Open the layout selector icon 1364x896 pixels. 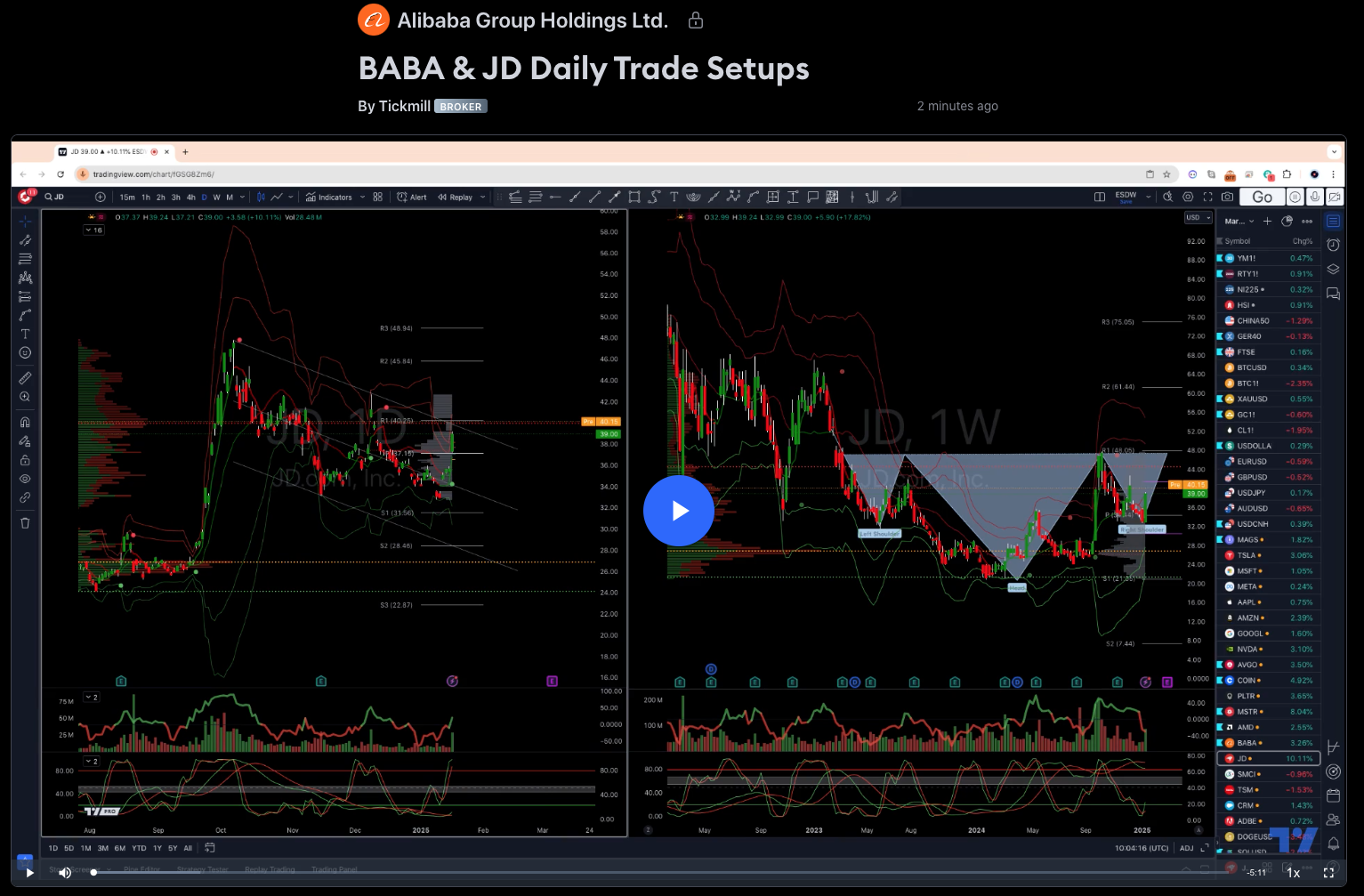(x=1100, y=197)
